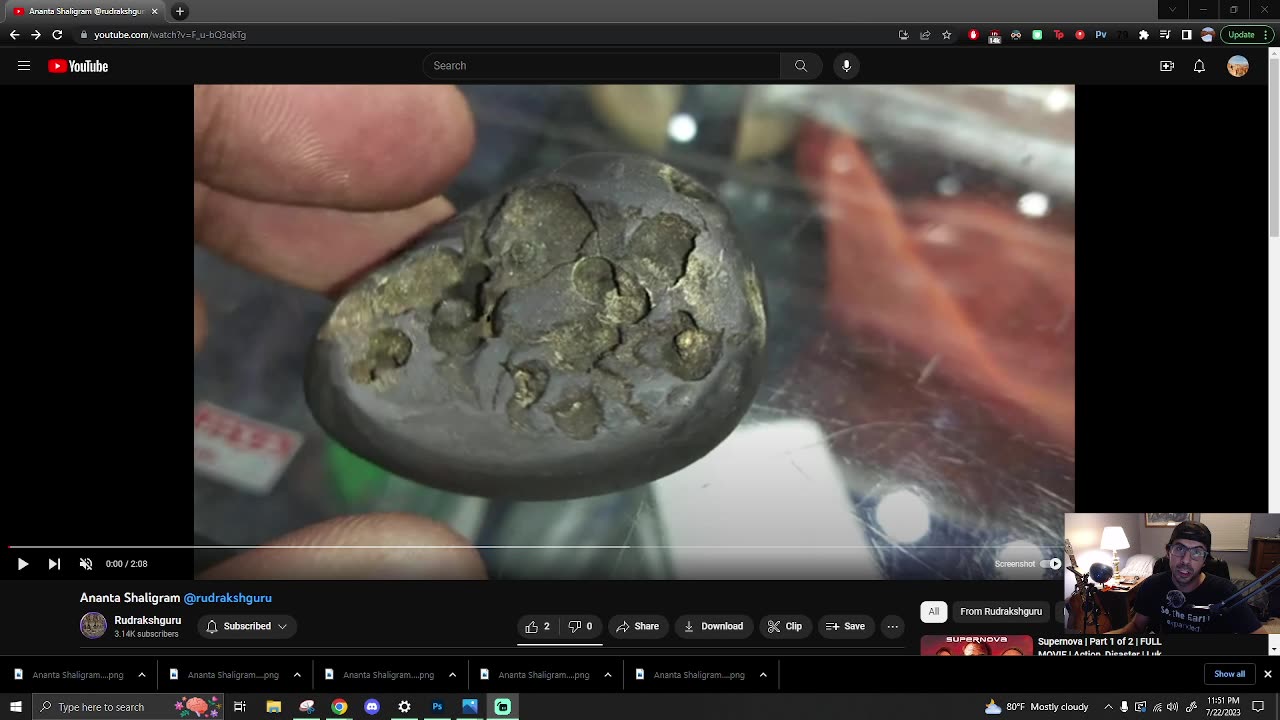This screenshot has height=720, width=1280.
Task: Start voice search with the microphone icon
Action: (x=846, y=66)
